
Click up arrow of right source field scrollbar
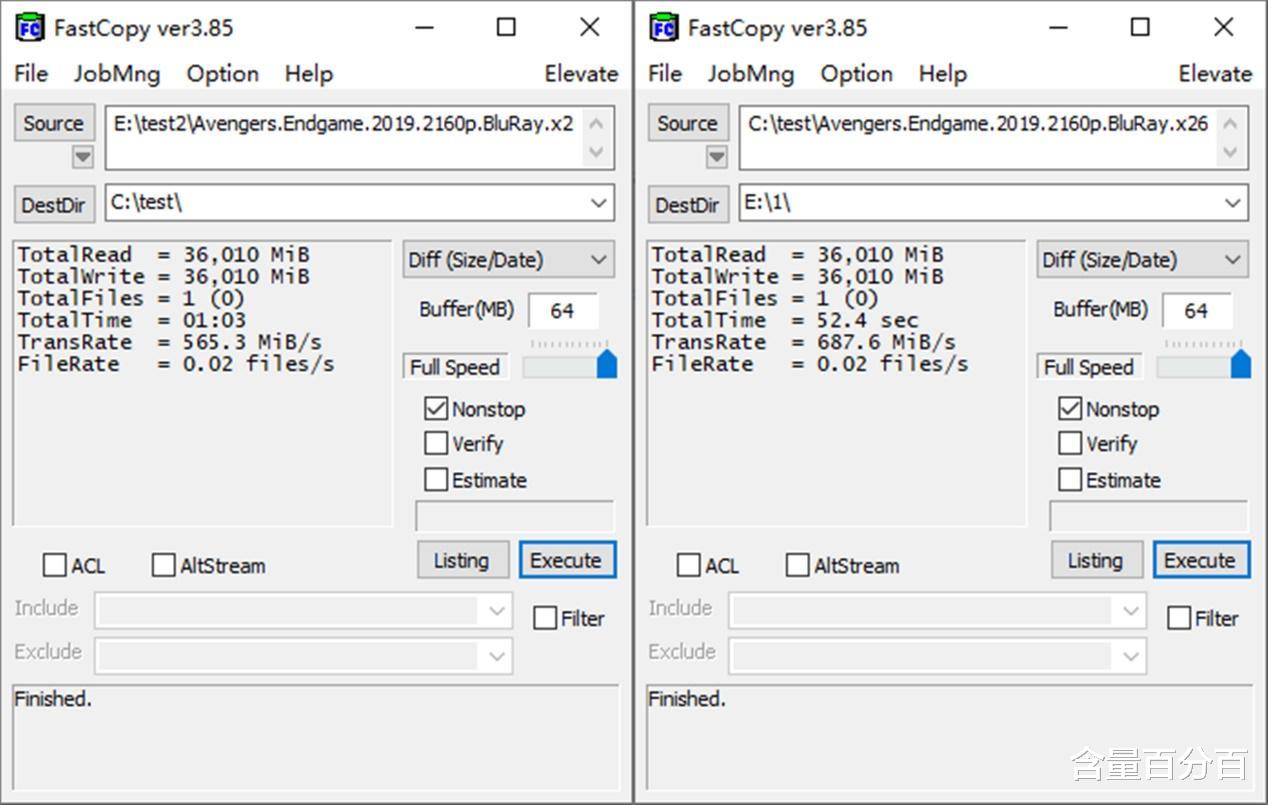click(x=1231, y=124)
